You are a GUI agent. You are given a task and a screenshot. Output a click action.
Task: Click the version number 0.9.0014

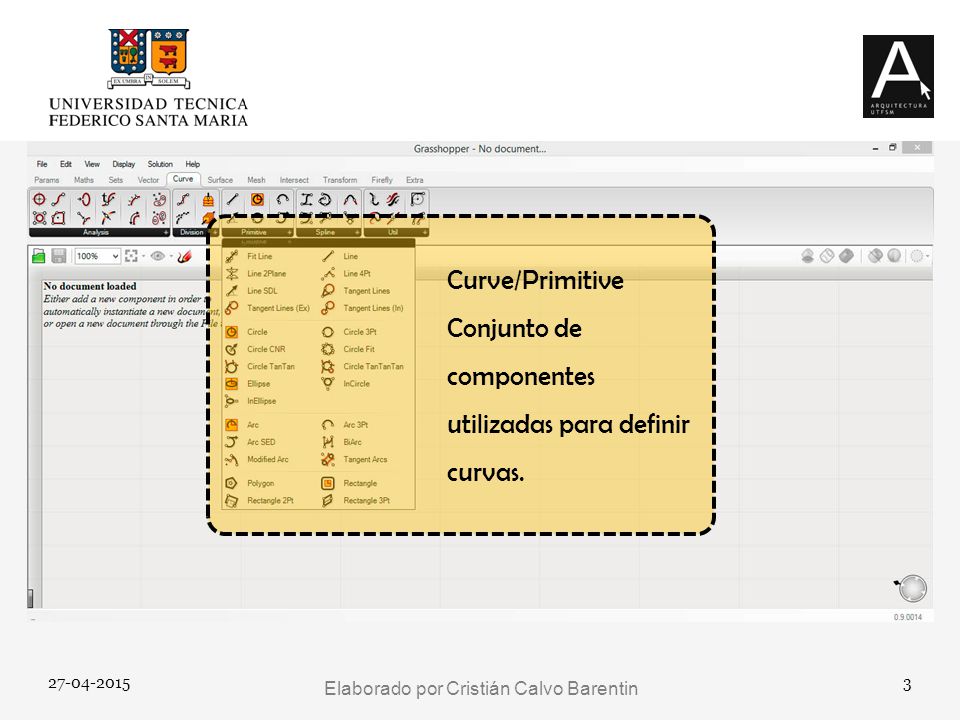point(907,617)
